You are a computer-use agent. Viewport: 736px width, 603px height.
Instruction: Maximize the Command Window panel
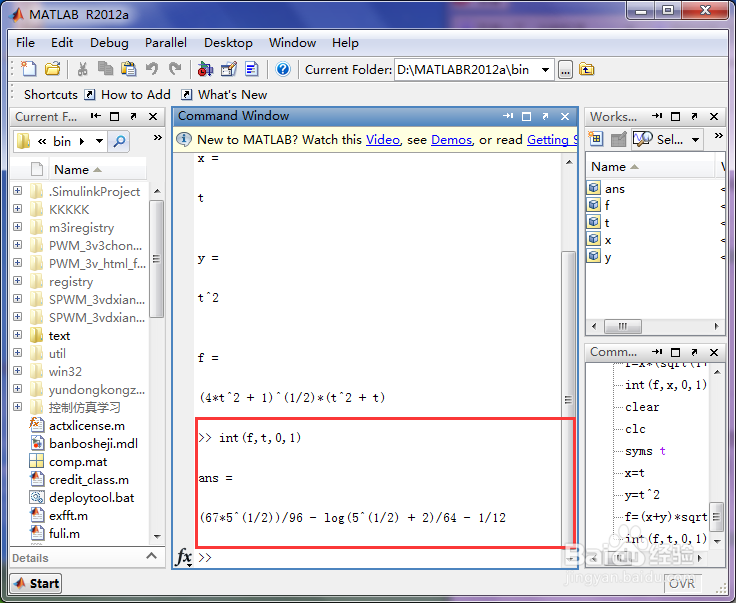tap(527, 116)
